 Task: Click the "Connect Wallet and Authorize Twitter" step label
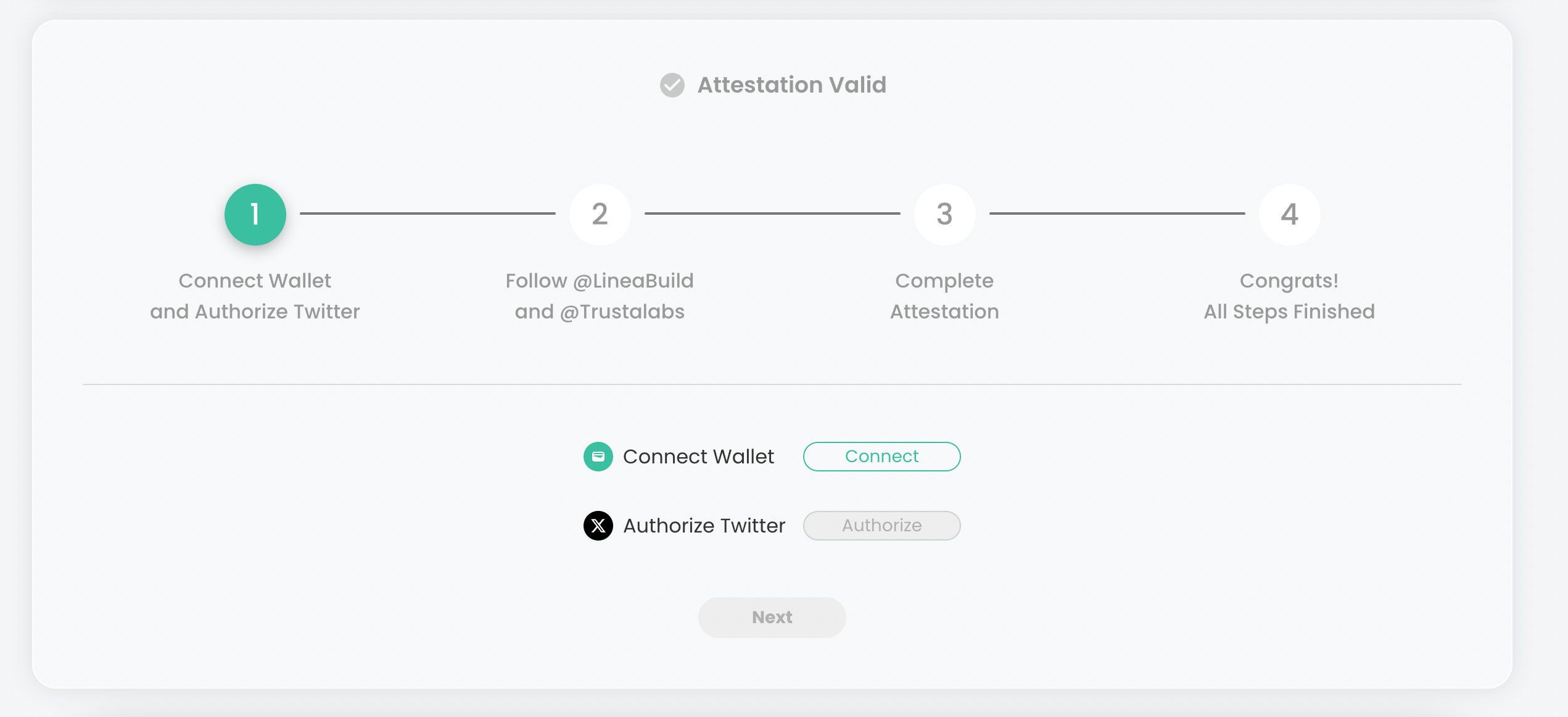255,296
